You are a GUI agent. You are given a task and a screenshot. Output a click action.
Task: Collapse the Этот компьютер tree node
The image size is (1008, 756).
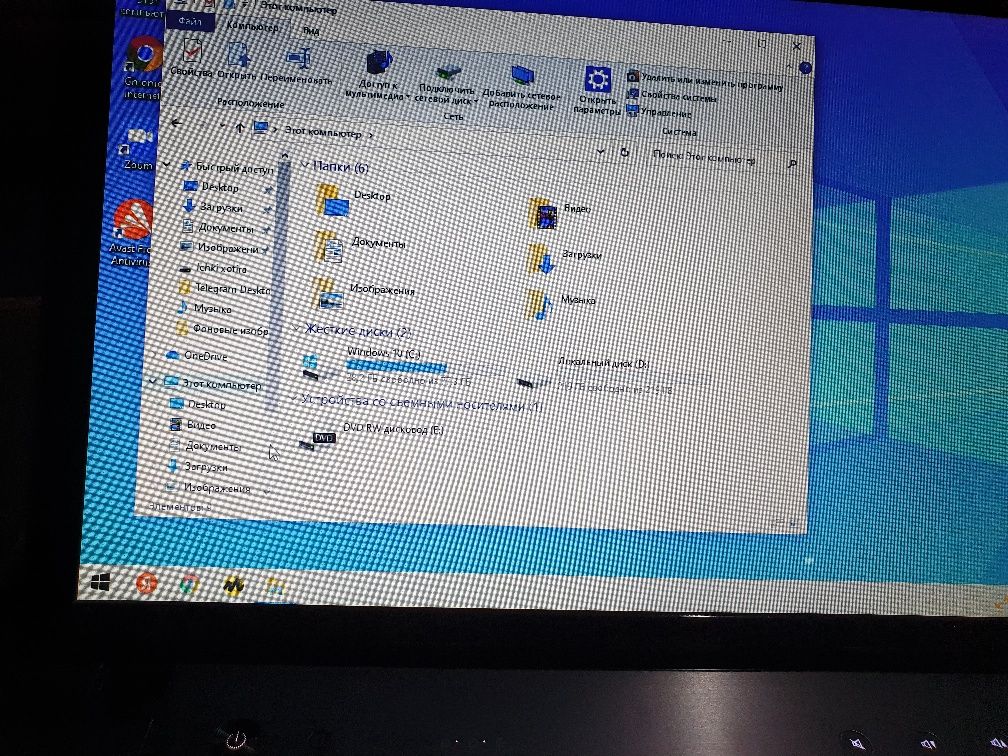[x=153, y=381]
